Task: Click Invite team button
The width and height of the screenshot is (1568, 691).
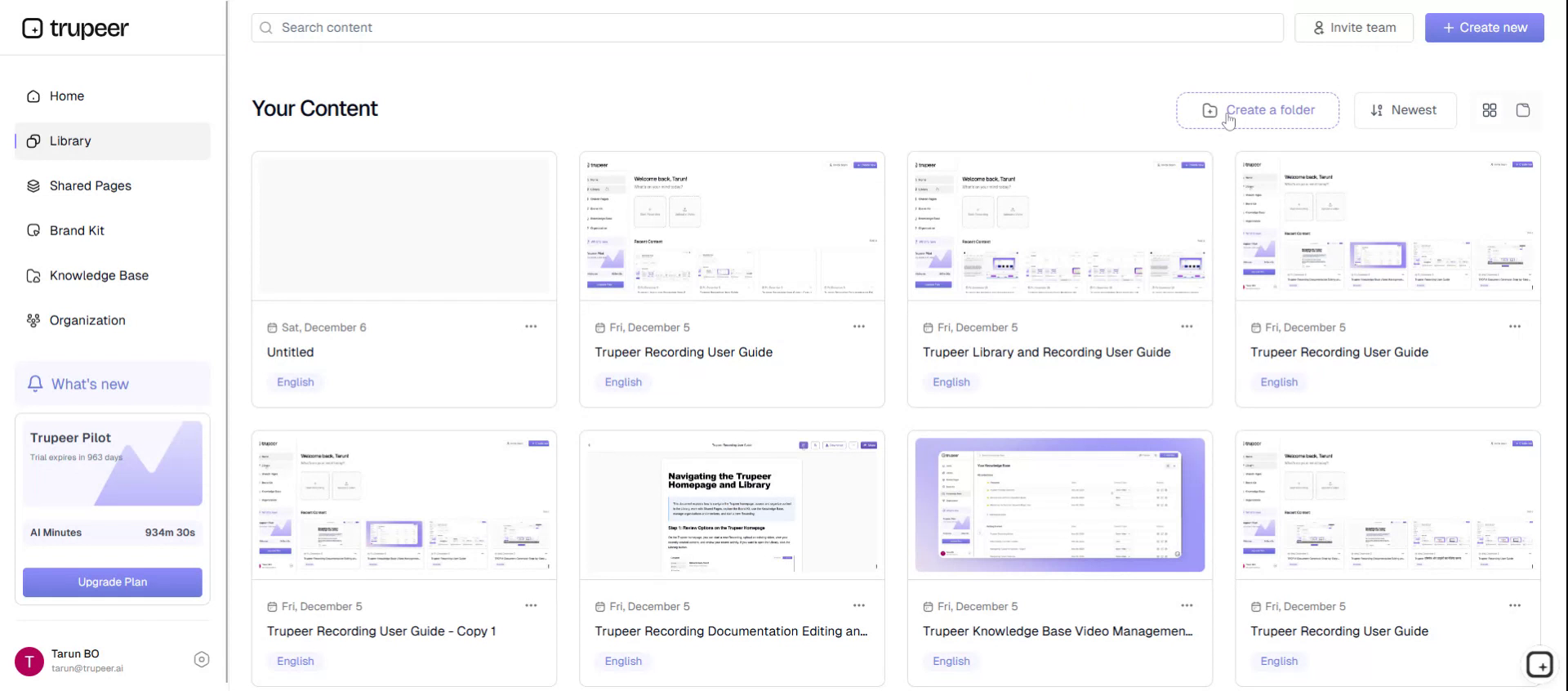Action: 1354,28
